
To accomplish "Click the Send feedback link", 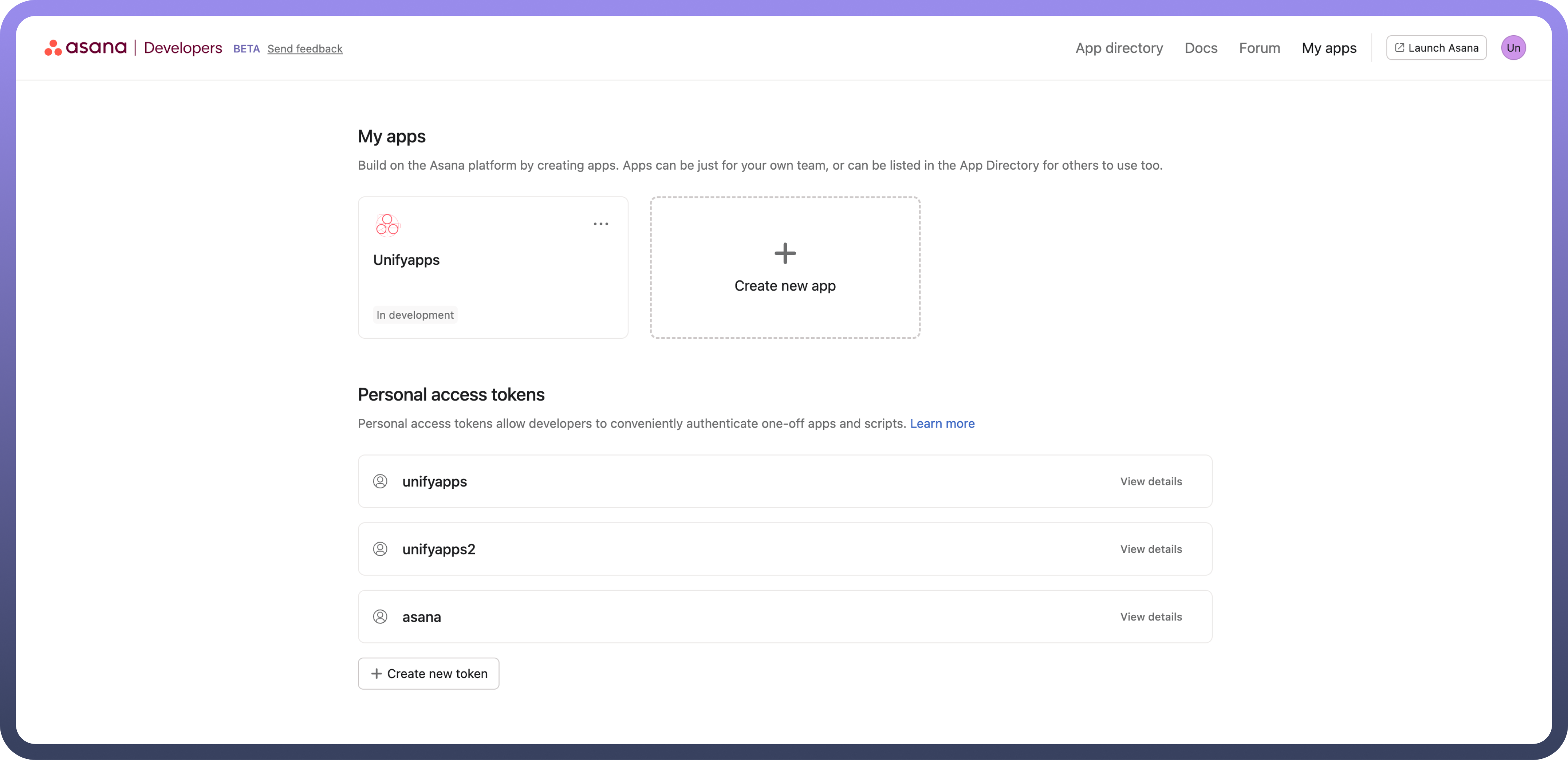I will (305, 49).
